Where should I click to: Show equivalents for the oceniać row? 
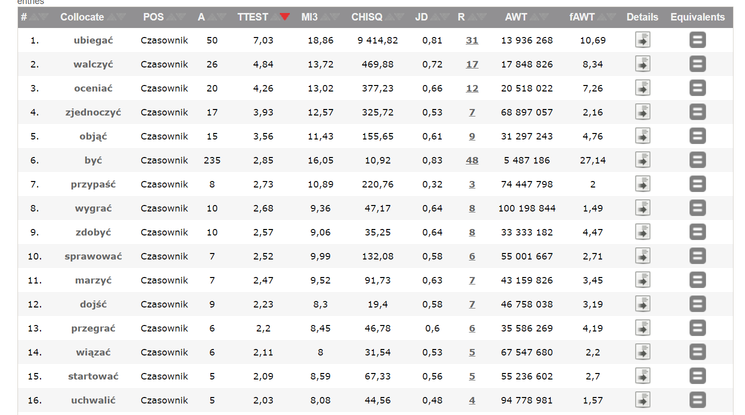pyautogui.click(x=697, y=88)
